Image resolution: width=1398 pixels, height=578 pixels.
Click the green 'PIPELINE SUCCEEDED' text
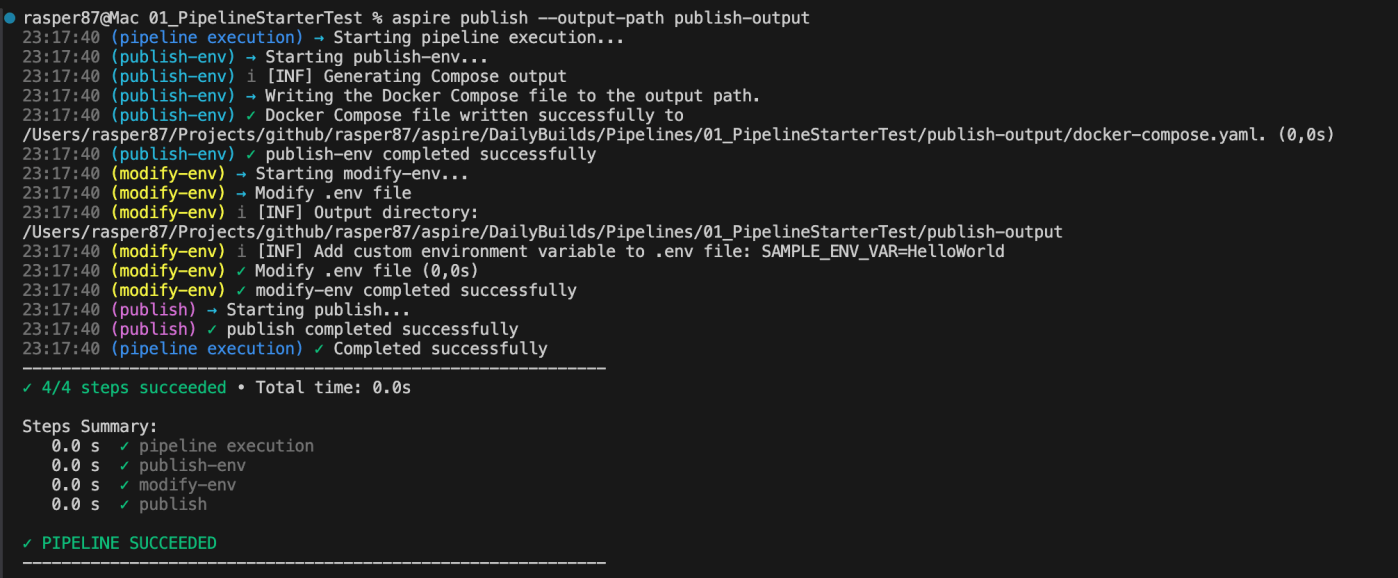129,543
